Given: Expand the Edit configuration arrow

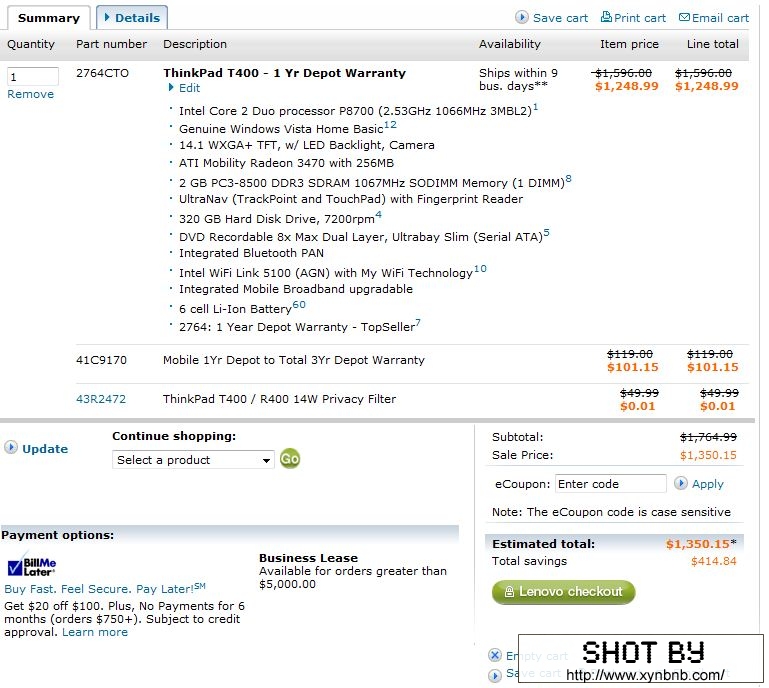Looking at the screenshot, I should click(x=171, y=88).
